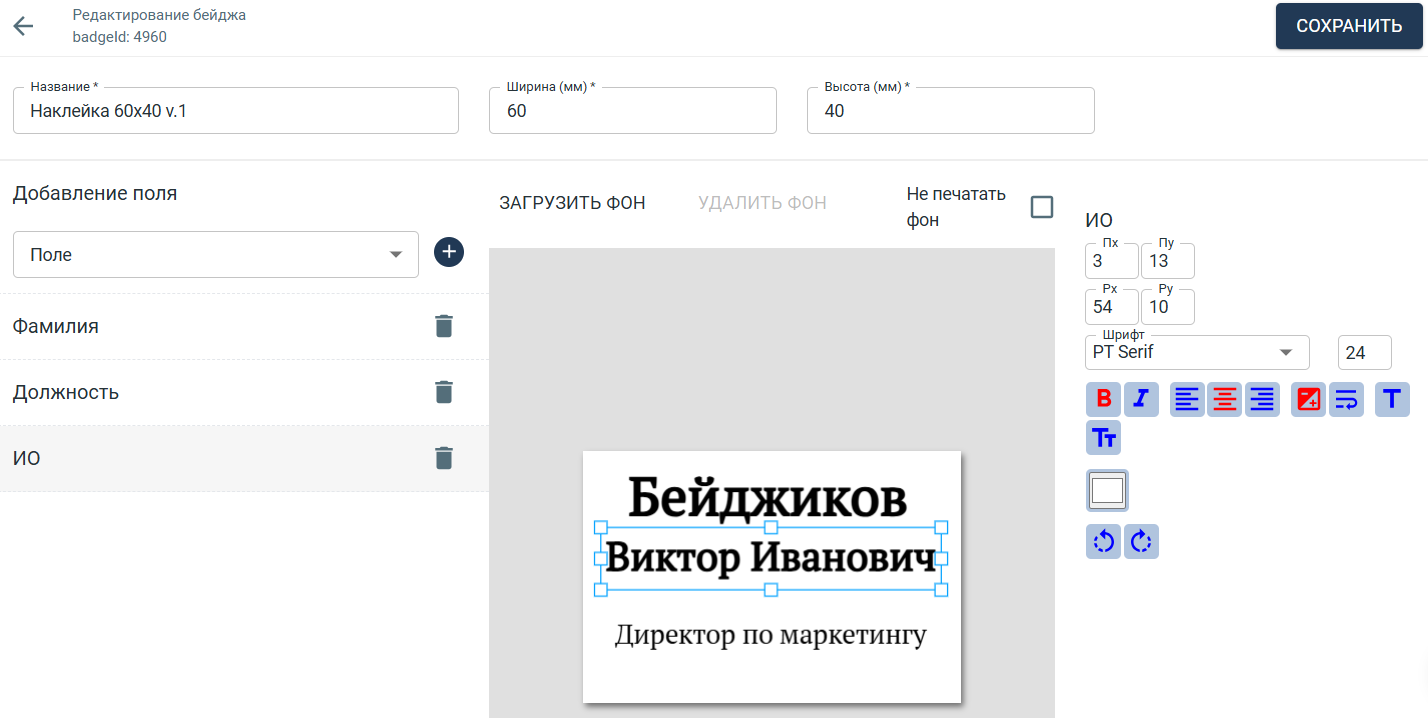Click the font size input showing 24

[1364, 352]
